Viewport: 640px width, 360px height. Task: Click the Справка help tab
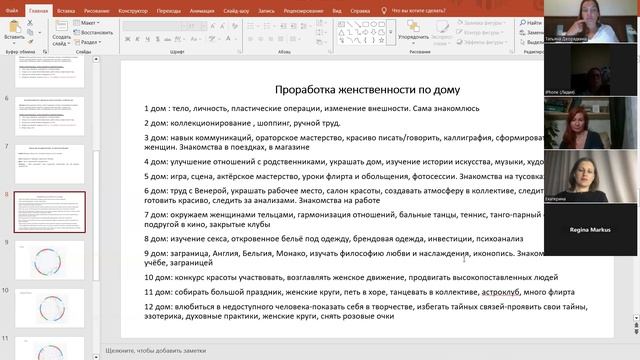point(360,11)
